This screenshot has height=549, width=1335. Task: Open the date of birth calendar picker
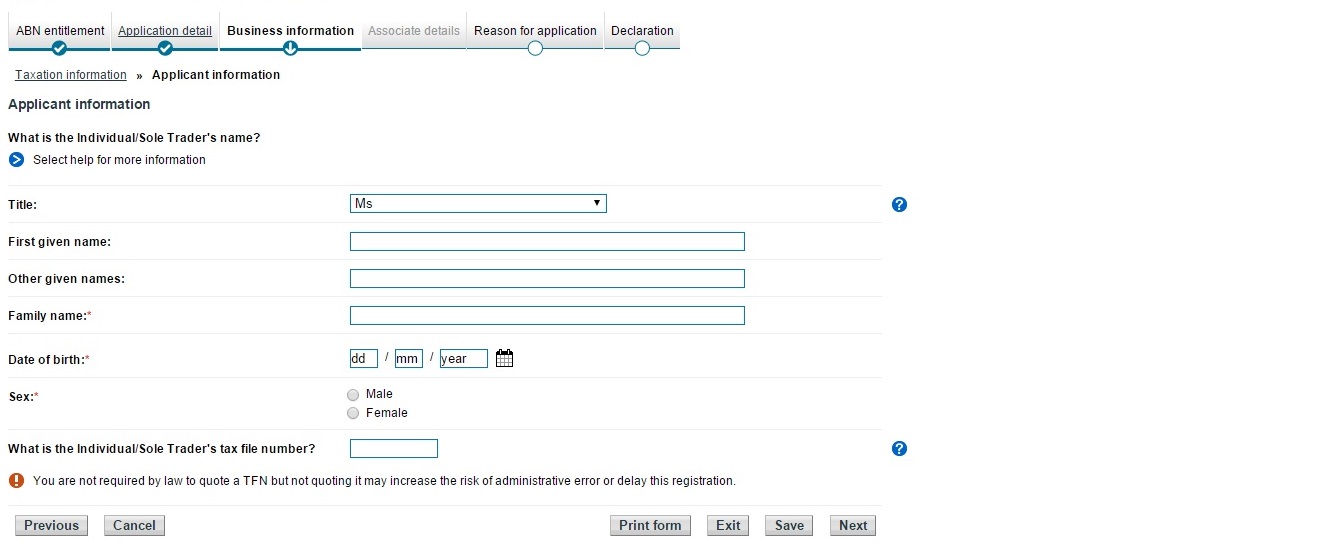click(504, 358)
